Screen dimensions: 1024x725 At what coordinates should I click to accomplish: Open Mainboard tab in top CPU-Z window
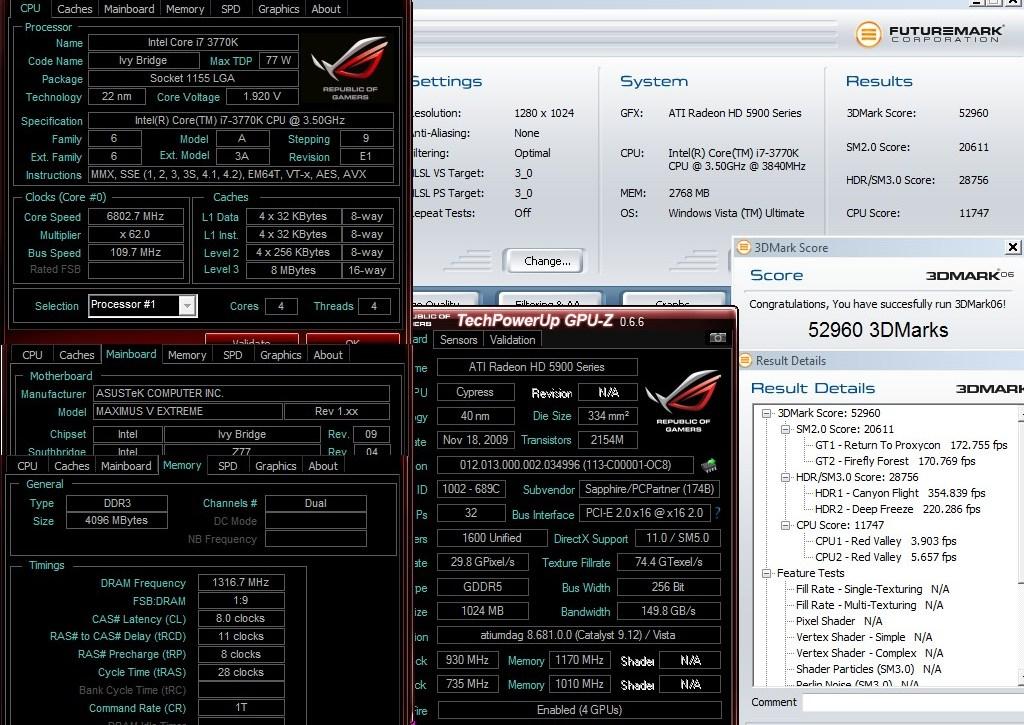point(129,9)
